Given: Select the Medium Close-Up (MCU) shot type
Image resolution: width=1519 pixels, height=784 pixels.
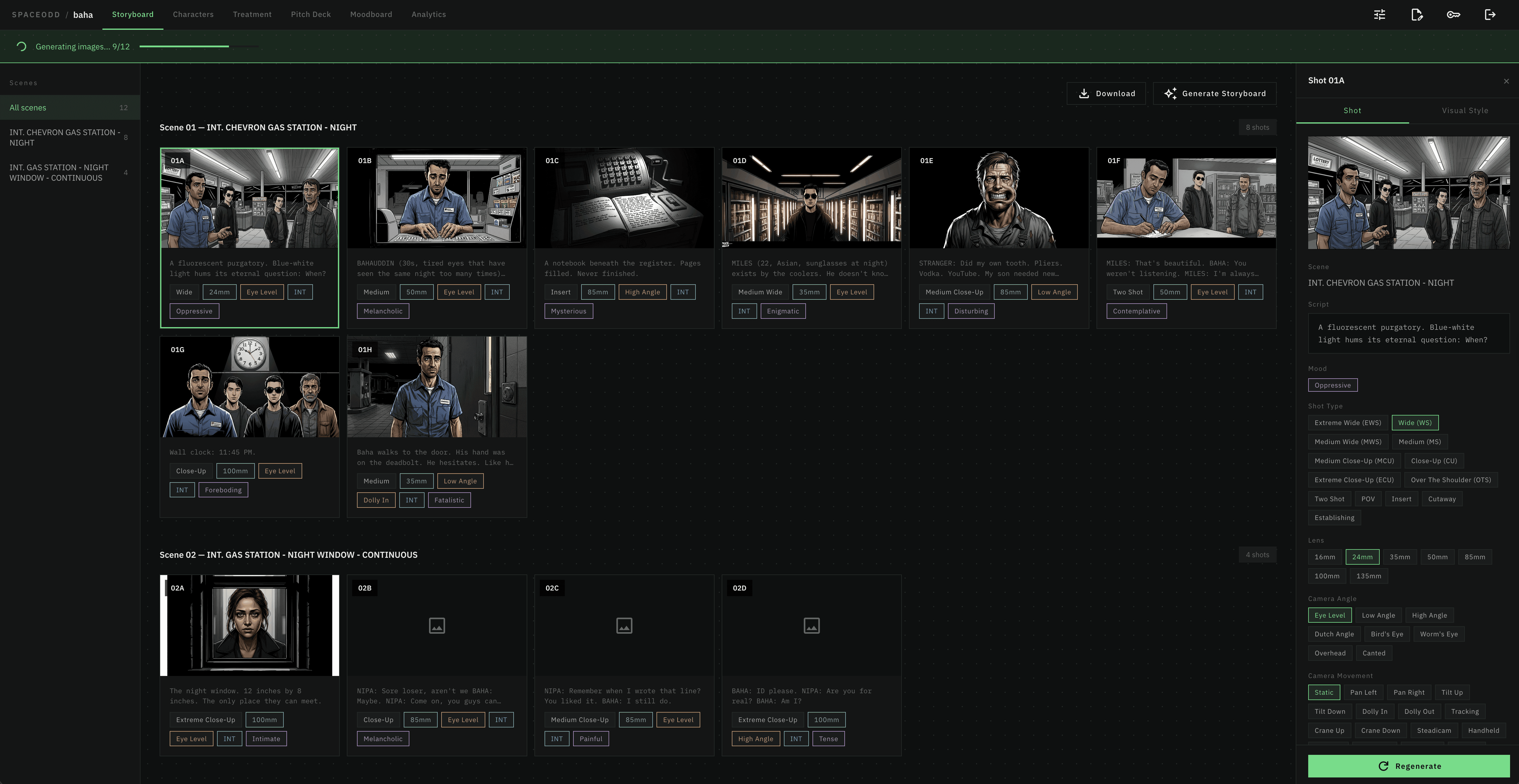Looking at the screenshot, I should click(1354, 461).
